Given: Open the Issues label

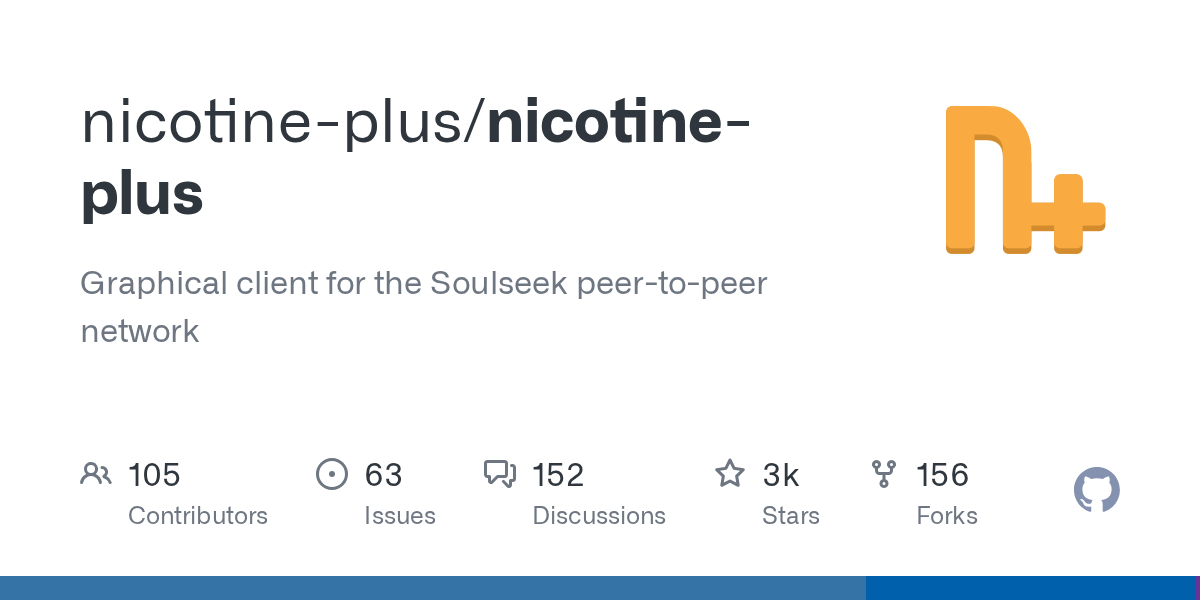Looking at the screenshot, I should coord(400,516).
